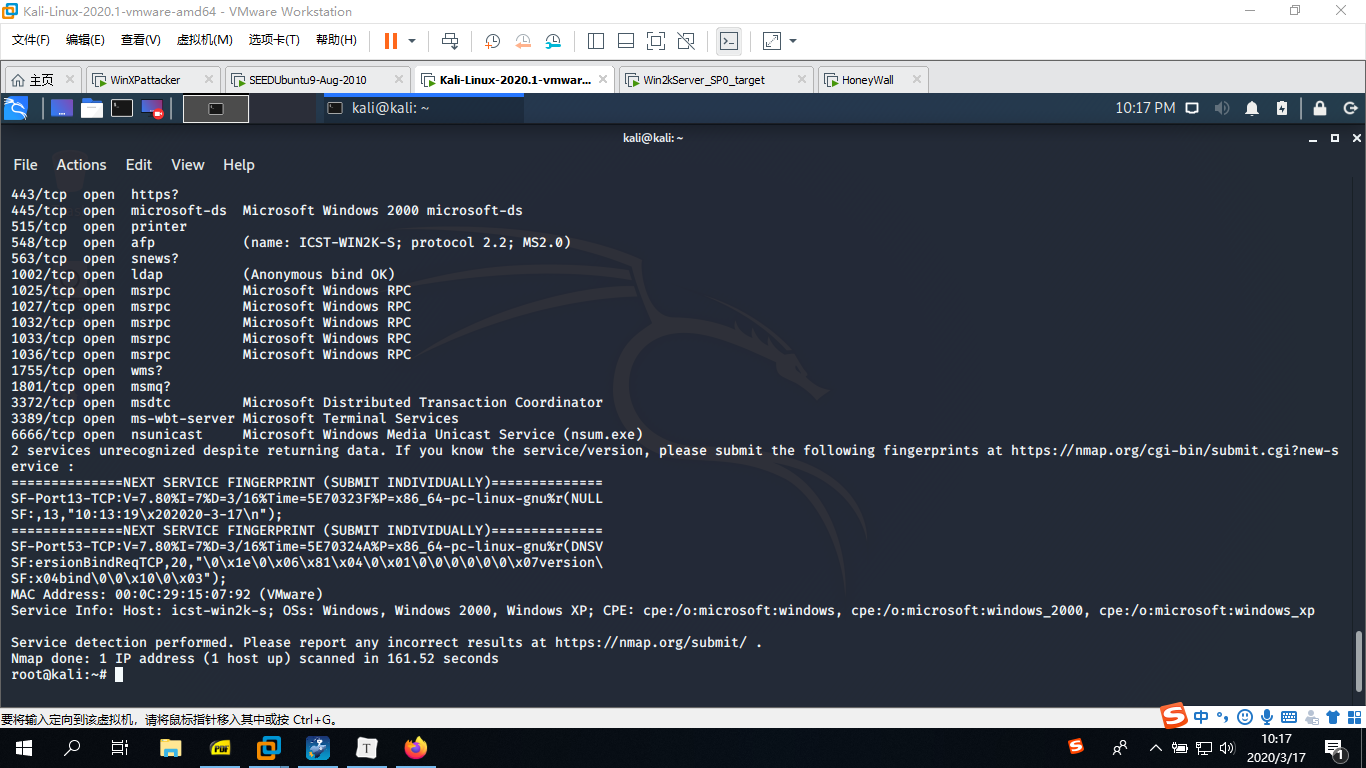
Task: Select kali@kali: ~ window in Kali taskbar
Action: (422, 108)
